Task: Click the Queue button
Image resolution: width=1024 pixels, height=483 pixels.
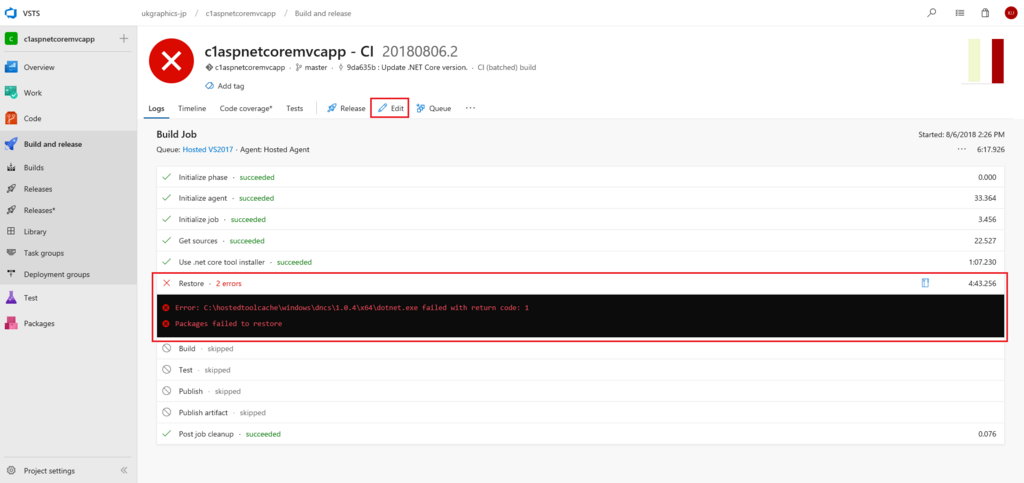Action: [434, 108]
